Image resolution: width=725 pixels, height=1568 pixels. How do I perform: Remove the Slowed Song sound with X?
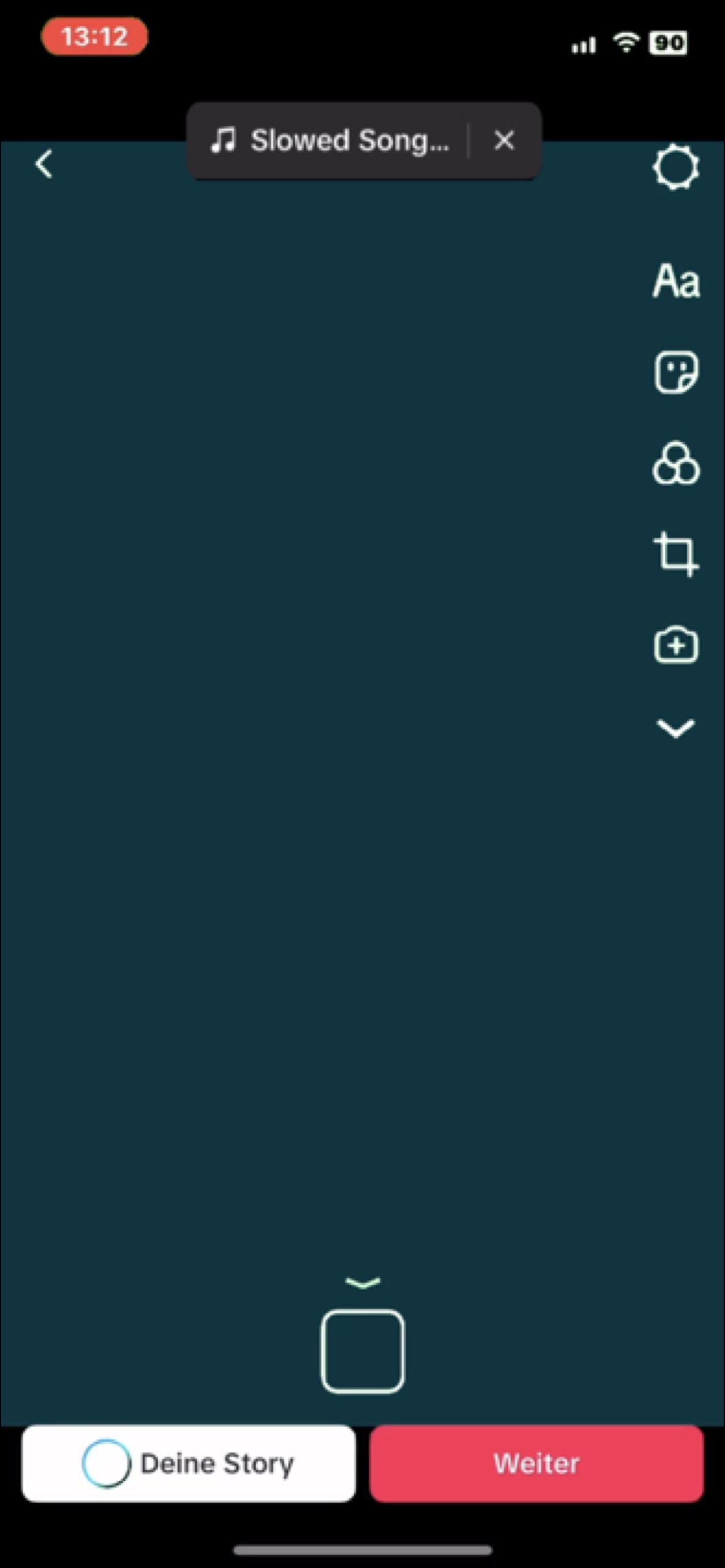coord(504,140)
